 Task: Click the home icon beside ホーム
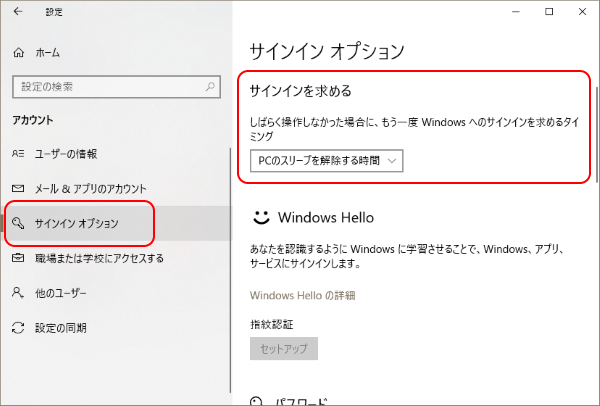18,52
